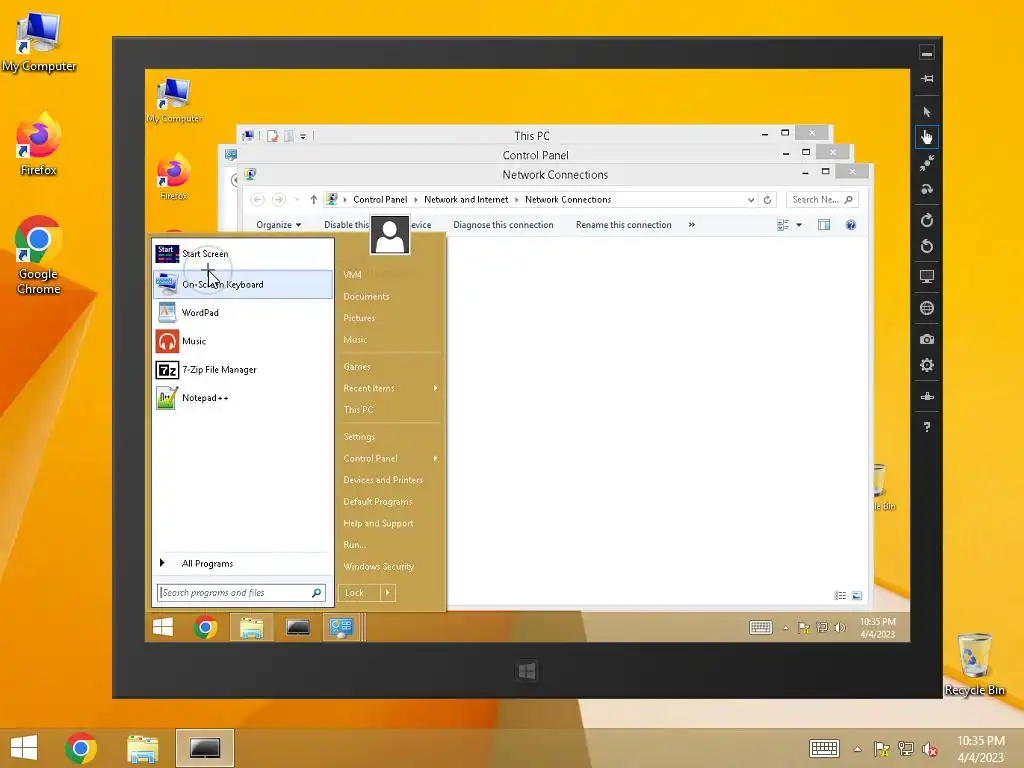This screenshot has height=768, width=1024.
Task: Select the pinch/zoom touch mode
Action: 927,163
